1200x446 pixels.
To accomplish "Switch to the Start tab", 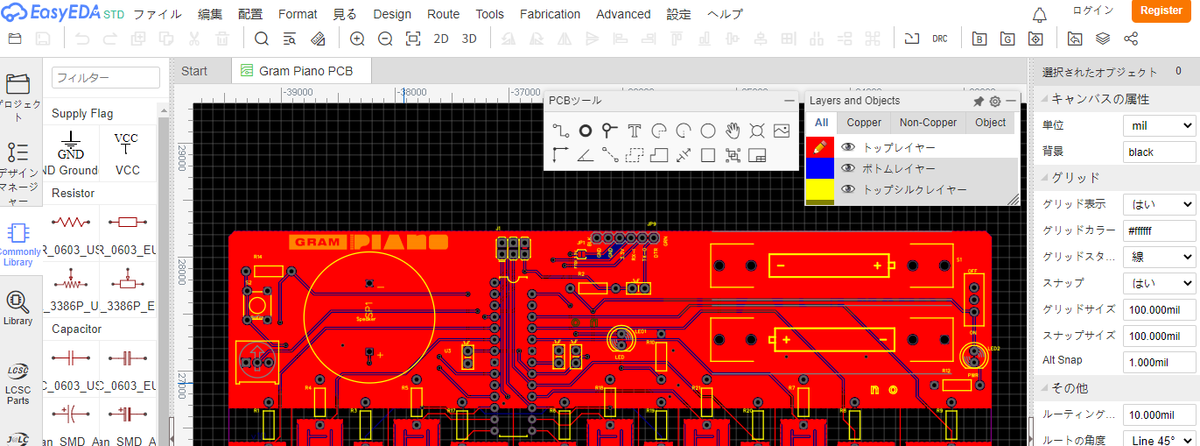I will 194,71.
